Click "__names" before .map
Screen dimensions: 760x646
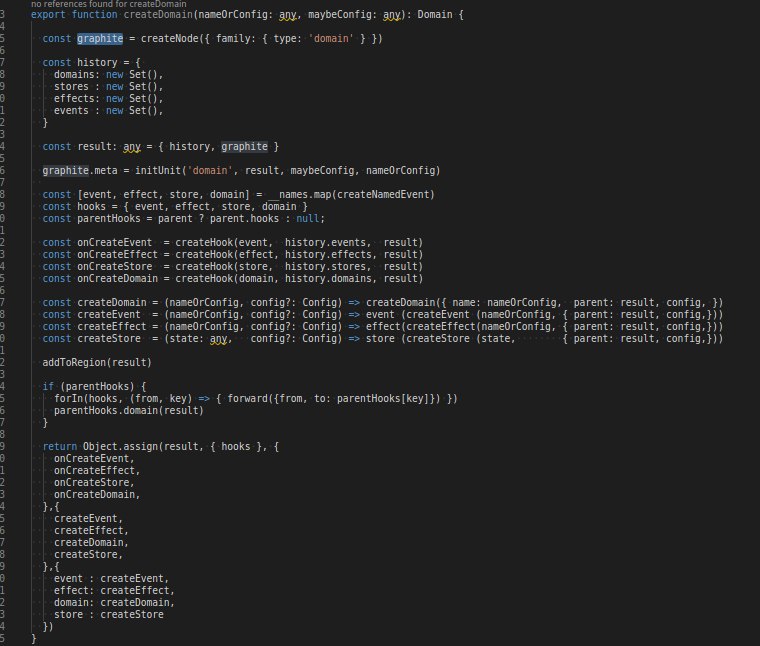[288, 194]
